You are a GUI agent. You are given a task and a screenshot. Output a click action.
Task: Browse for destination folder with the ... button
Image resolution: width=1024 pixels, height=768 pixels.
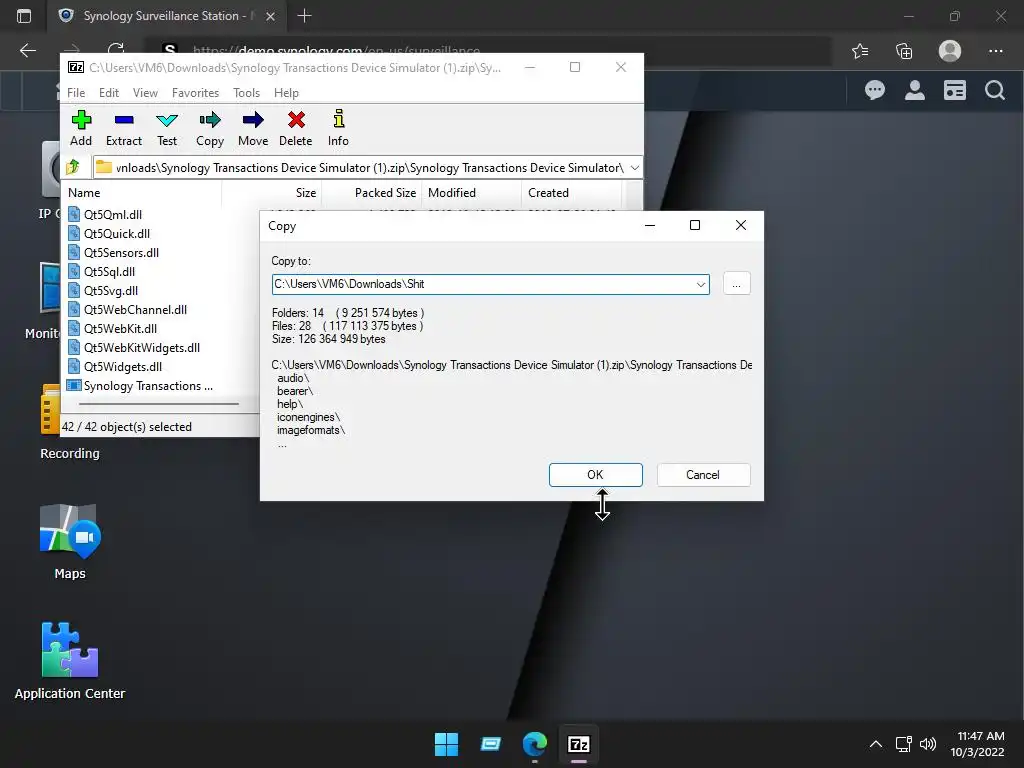point(737,284)
